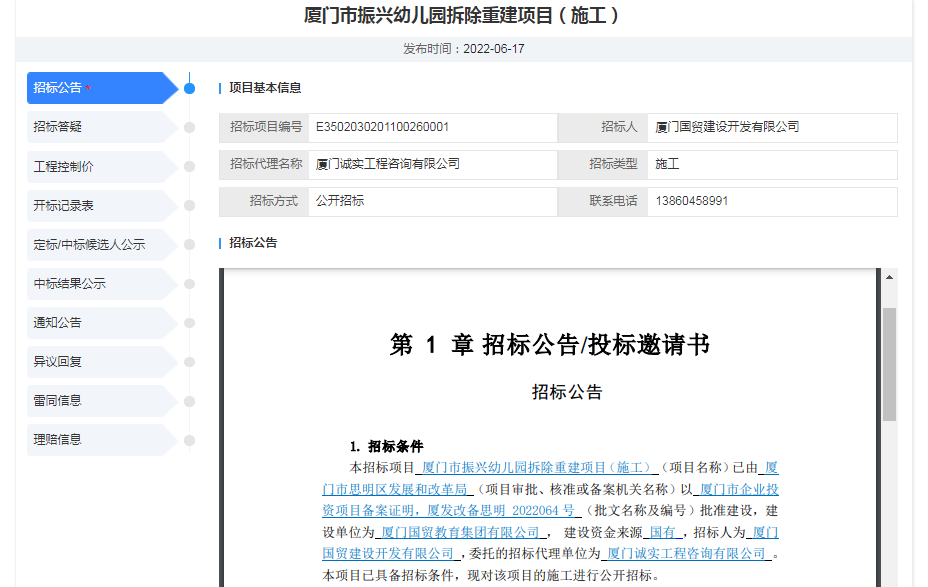
Task: Click timeline dot next to 招标答疑
Action: [x=189, y=127]
